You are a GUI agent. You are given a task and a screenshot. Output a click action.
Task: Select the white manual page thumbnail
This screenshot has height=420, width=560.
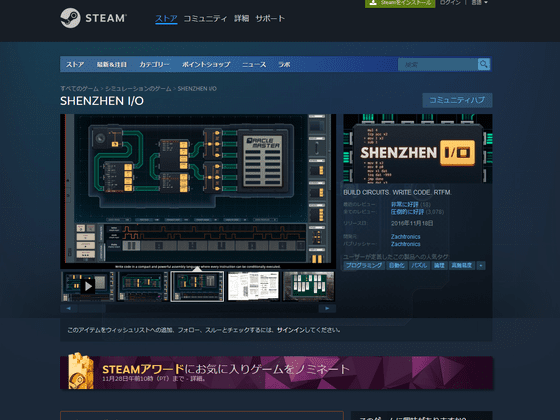[253, 286]
